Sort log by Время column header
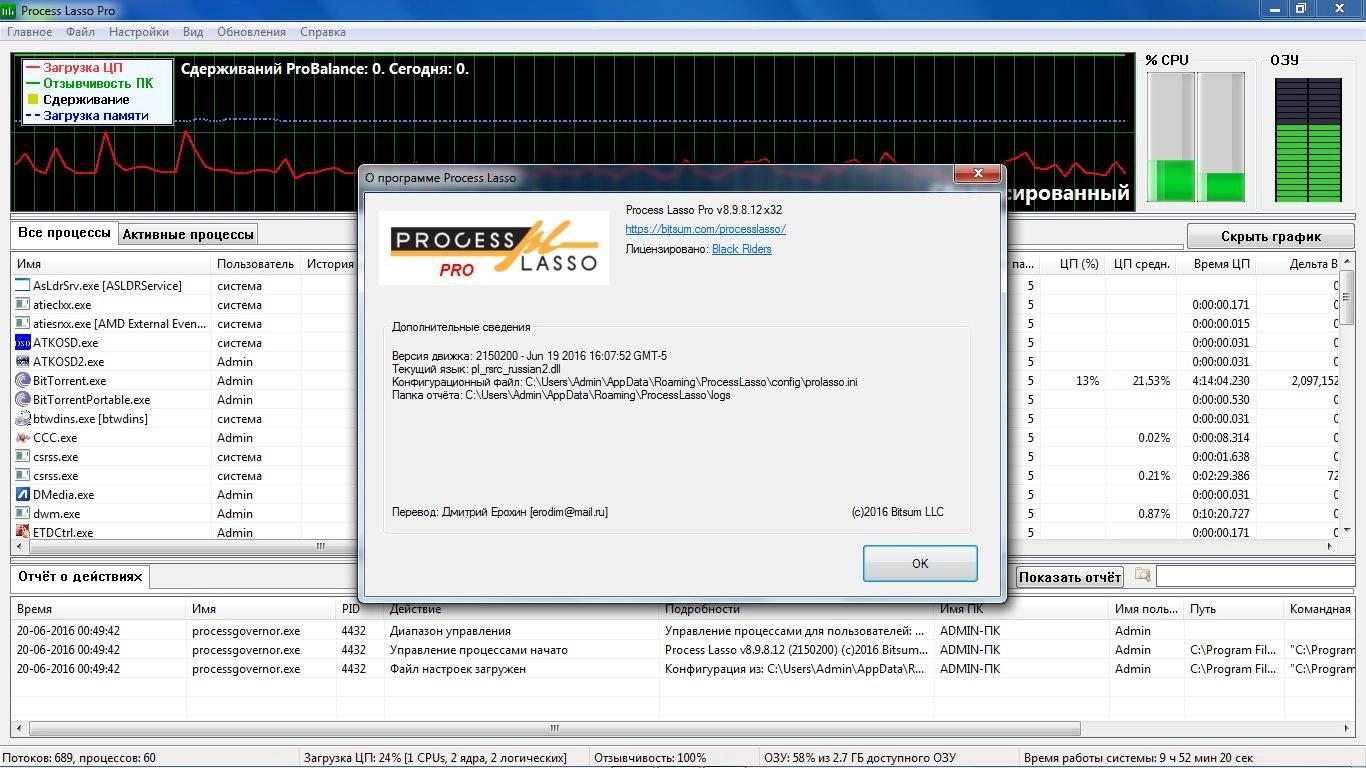The height and width of the screenshot is (768, 1366). pyautogui.click(x=99, y=608)
